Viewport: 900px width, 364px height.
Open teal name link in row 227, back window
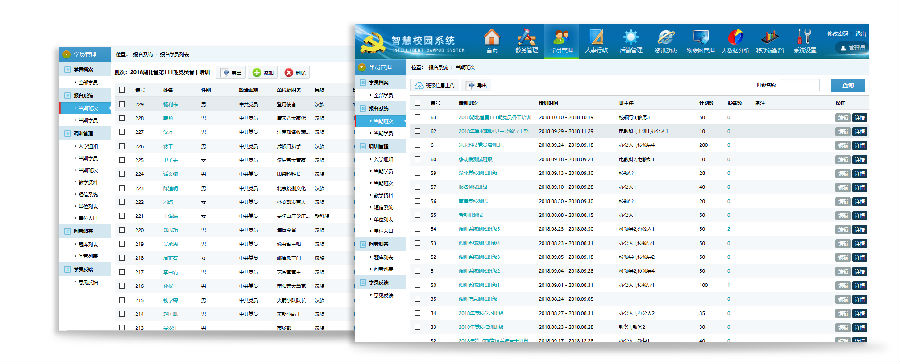click(x=167, y=133)
